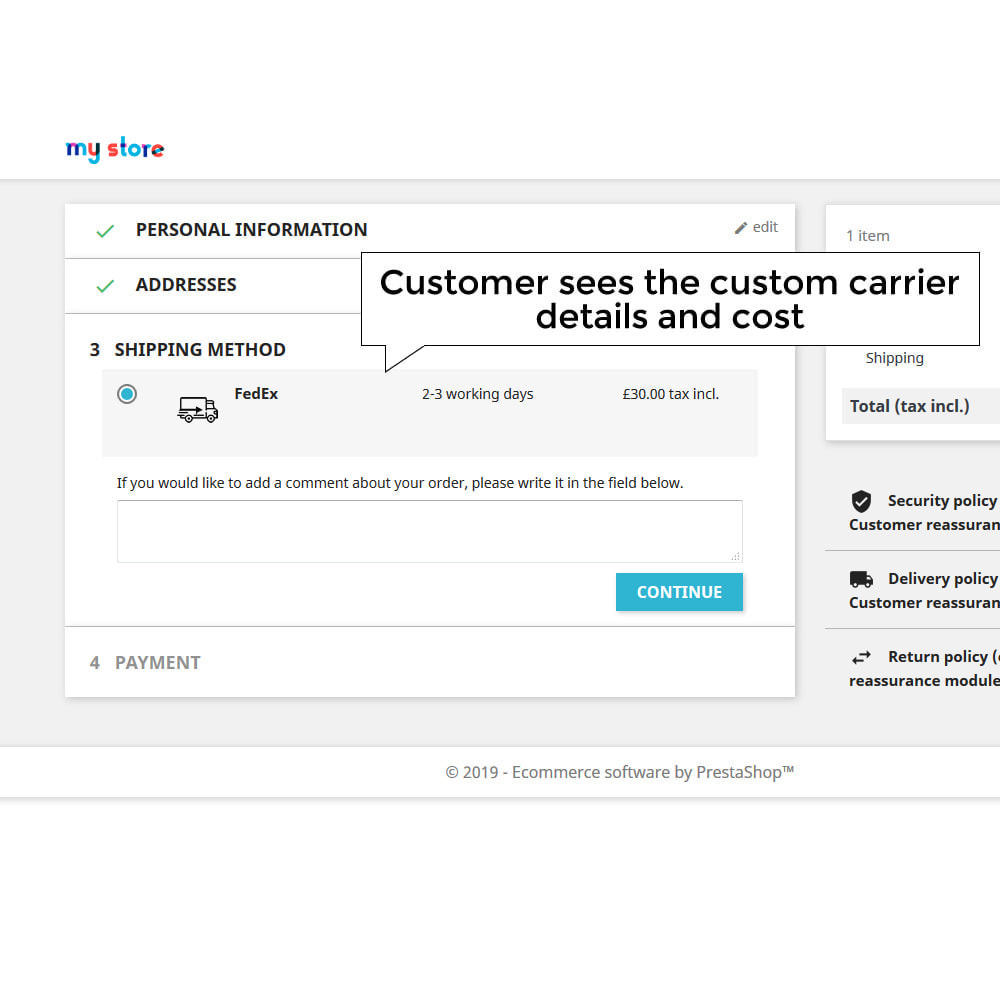
Task: Click the my store logo
Action: point(115,149)
